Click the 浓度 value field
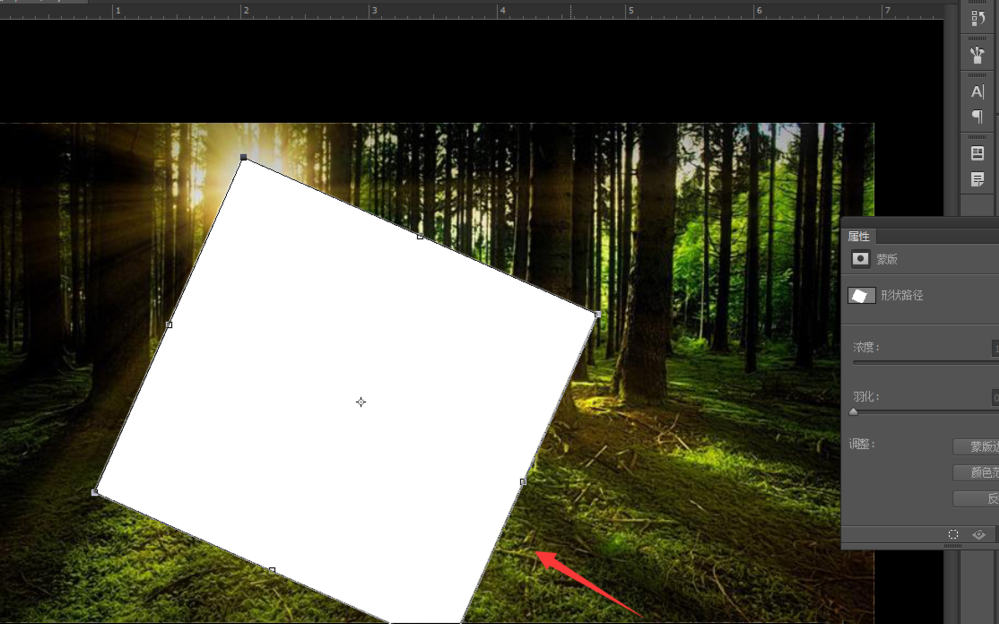 point(995,348)
